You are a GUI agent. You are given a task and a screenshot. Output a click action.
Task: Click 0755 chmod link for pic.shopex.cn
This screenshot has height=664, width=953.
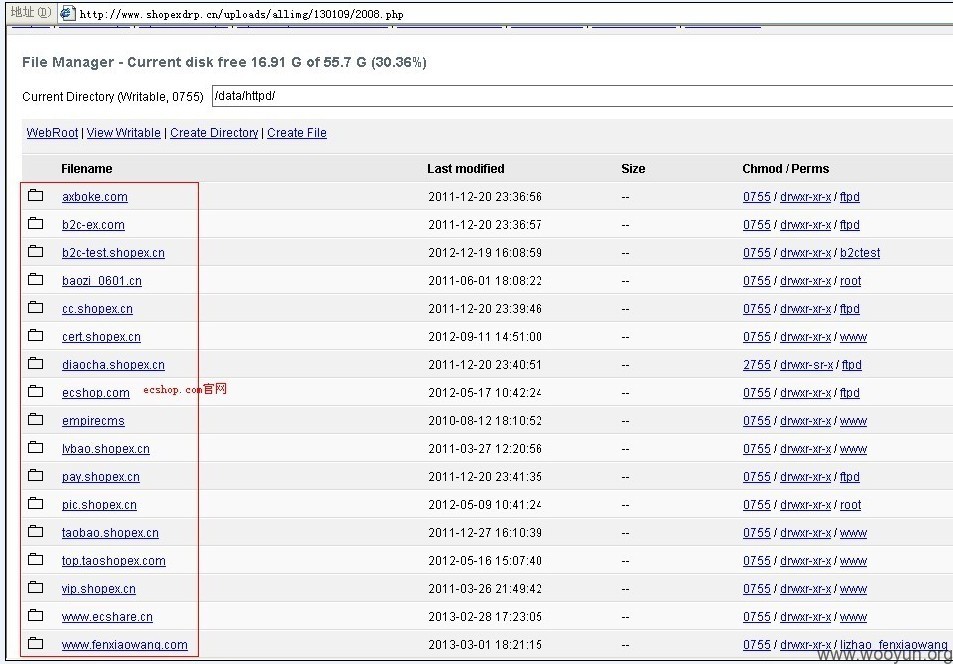(x=757, y=505)
